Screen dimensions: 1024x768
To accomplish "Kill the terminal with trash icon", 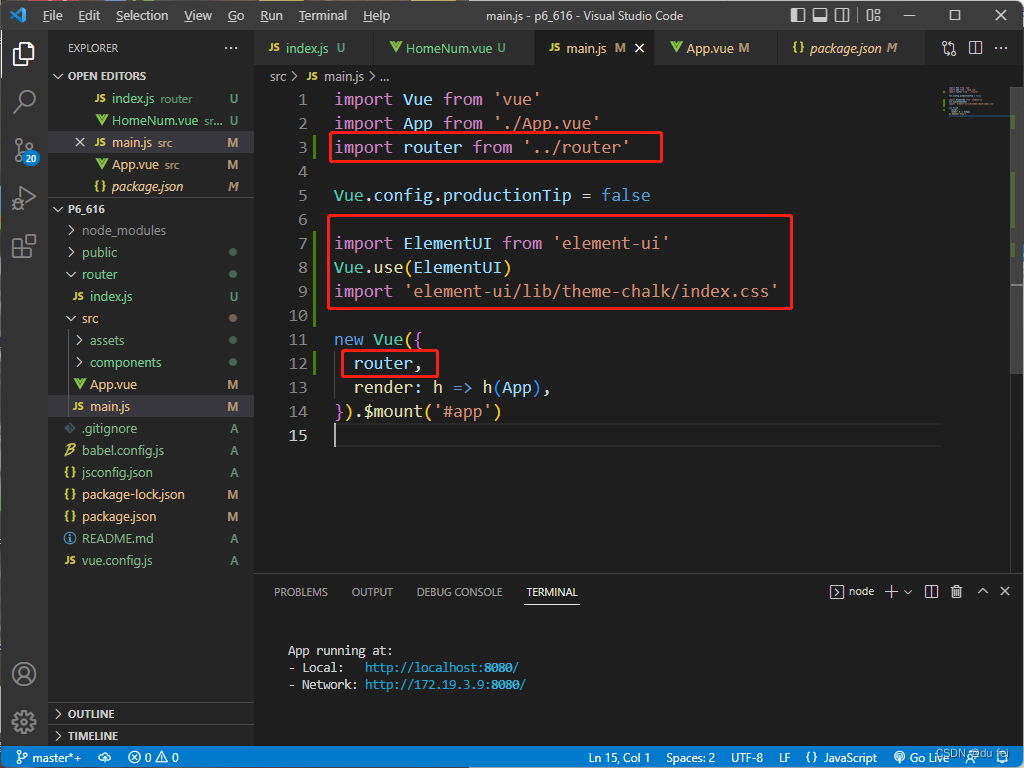I will [x=956, y=592].
